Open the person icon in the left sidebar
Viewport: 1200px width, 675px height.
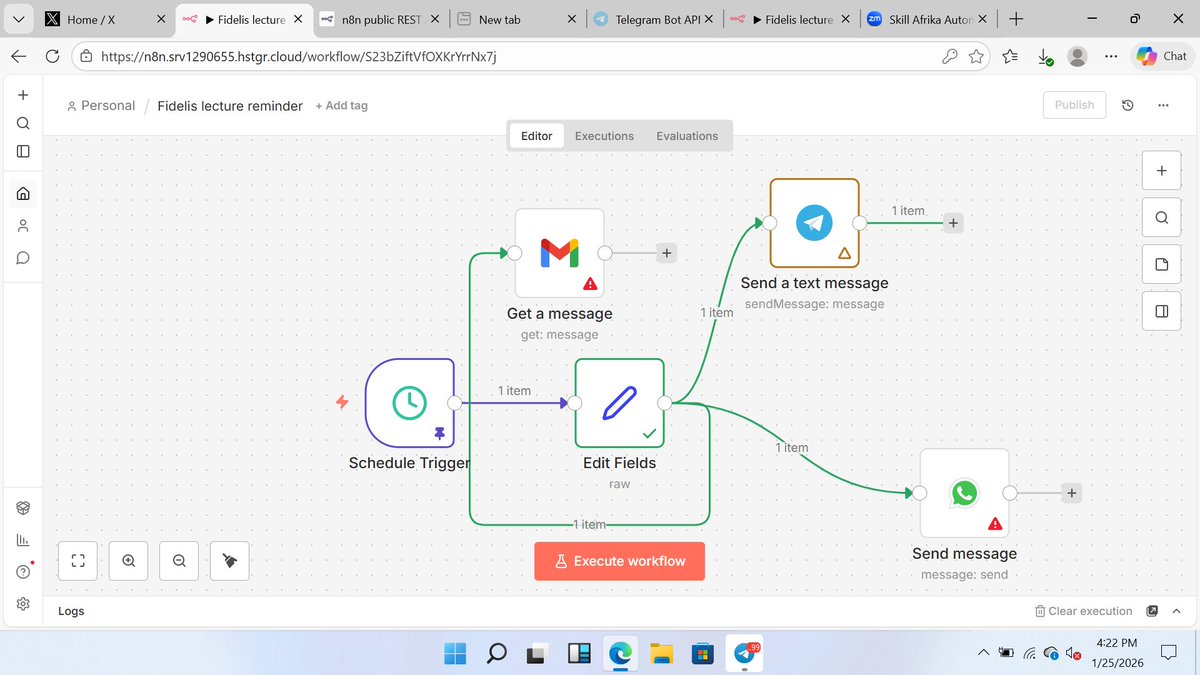coord(23,226)
